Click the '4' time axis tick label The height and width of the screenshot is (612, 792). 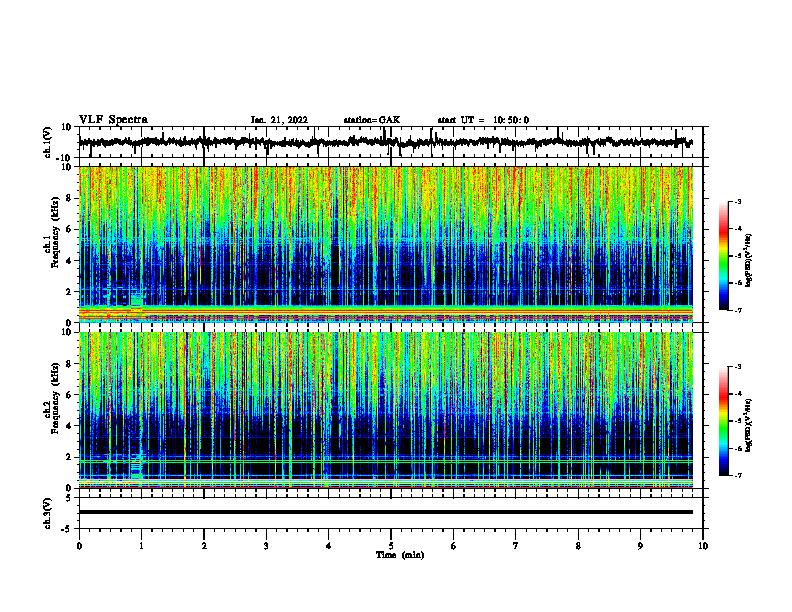[329, 546]
